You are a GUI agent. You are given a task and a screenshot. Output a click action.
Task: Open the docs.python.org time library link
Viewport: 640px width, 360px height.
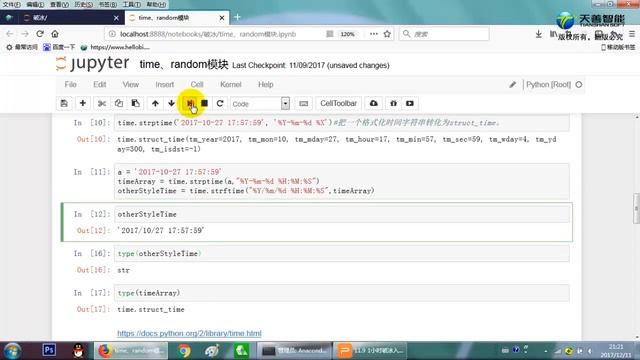pyautogui.click(x=189, y=333)
